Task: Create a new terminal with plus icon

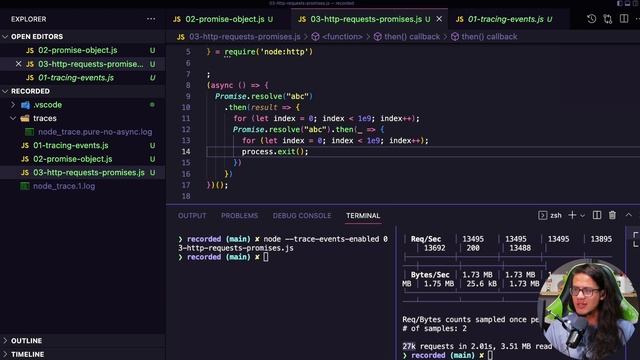Action: 572,215
